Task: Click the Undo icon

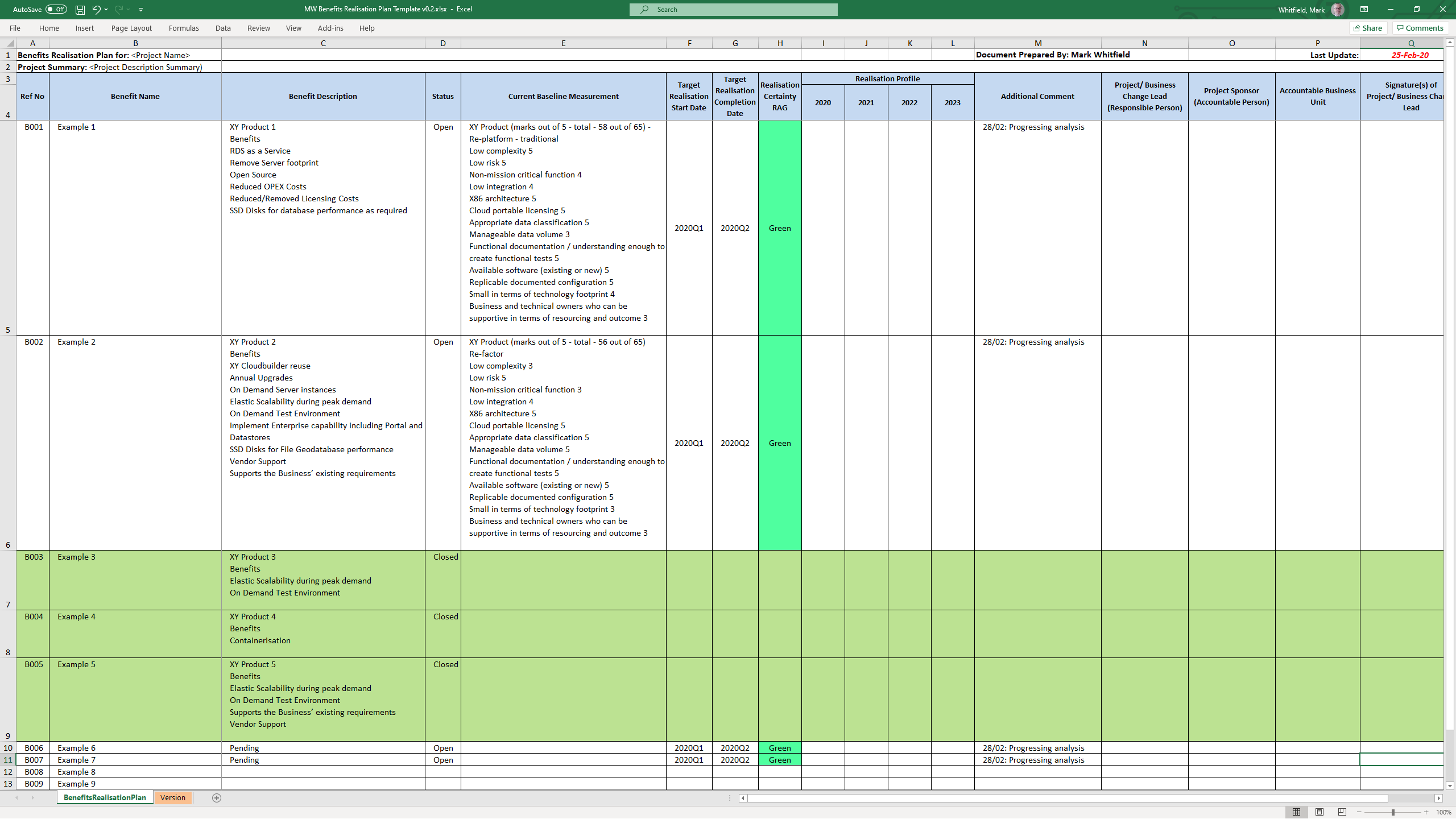Action: 96,9
